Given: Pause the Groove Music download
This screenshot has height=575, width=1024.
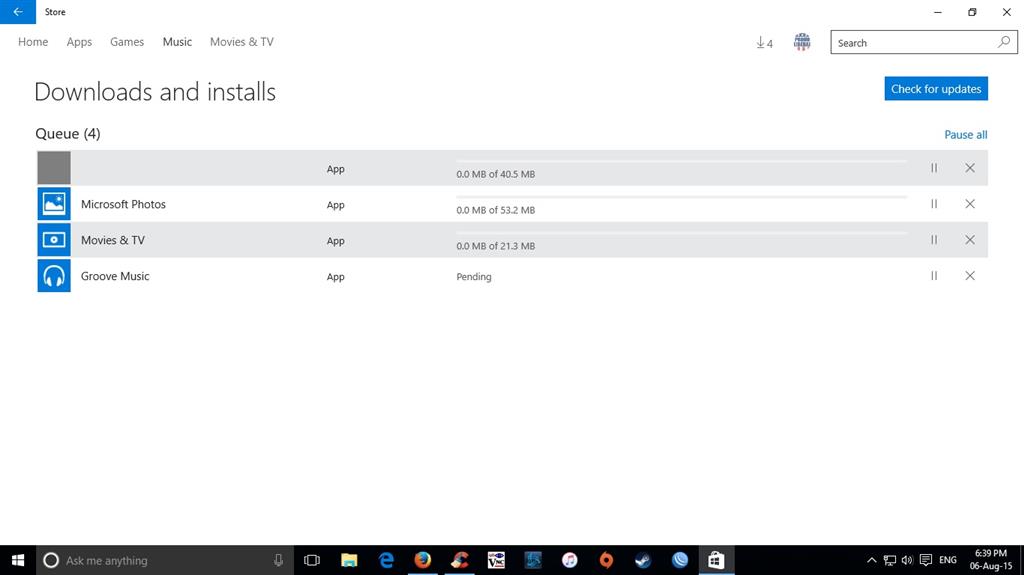Looking at the screenshot, I should [934, 276].
